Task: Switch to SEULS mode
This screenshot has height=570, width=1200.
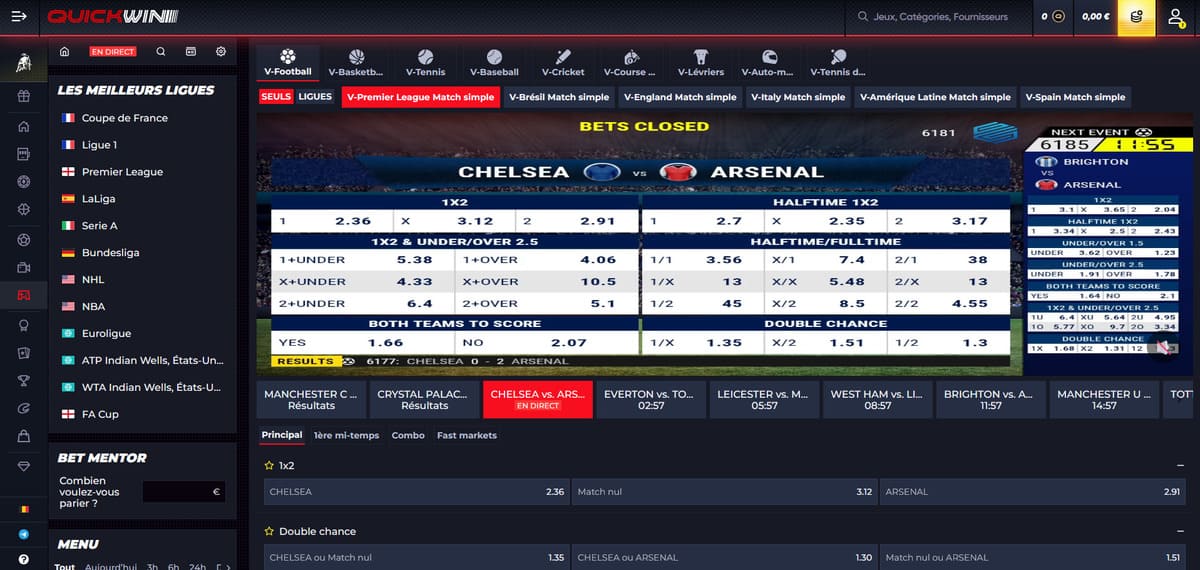Action: click(276, 97)
